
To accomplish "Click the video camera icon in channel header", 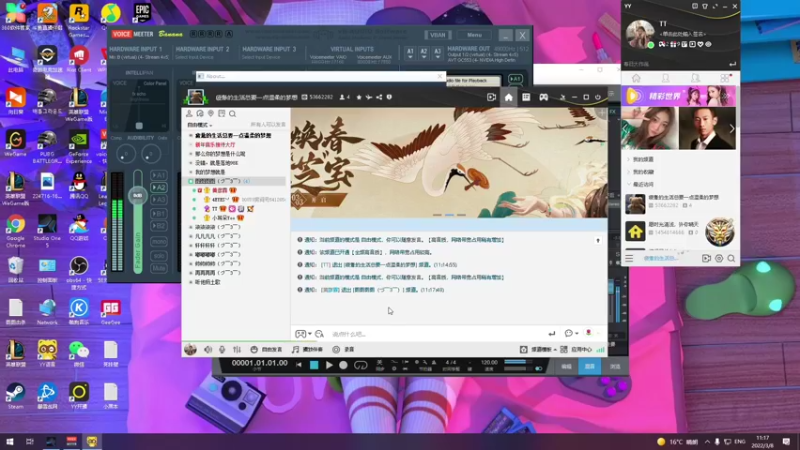I will (491, 97).
